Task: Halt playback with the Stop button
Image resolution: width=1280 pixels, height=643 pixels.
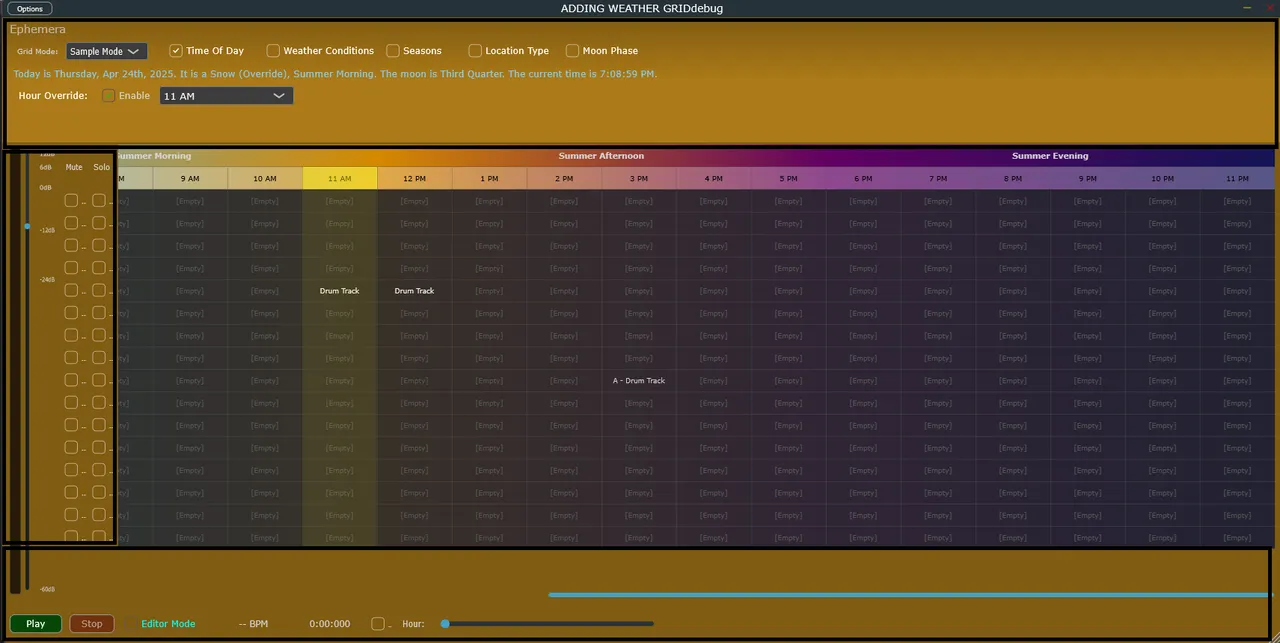Action: pyautogui.click(x=92, y=624)
